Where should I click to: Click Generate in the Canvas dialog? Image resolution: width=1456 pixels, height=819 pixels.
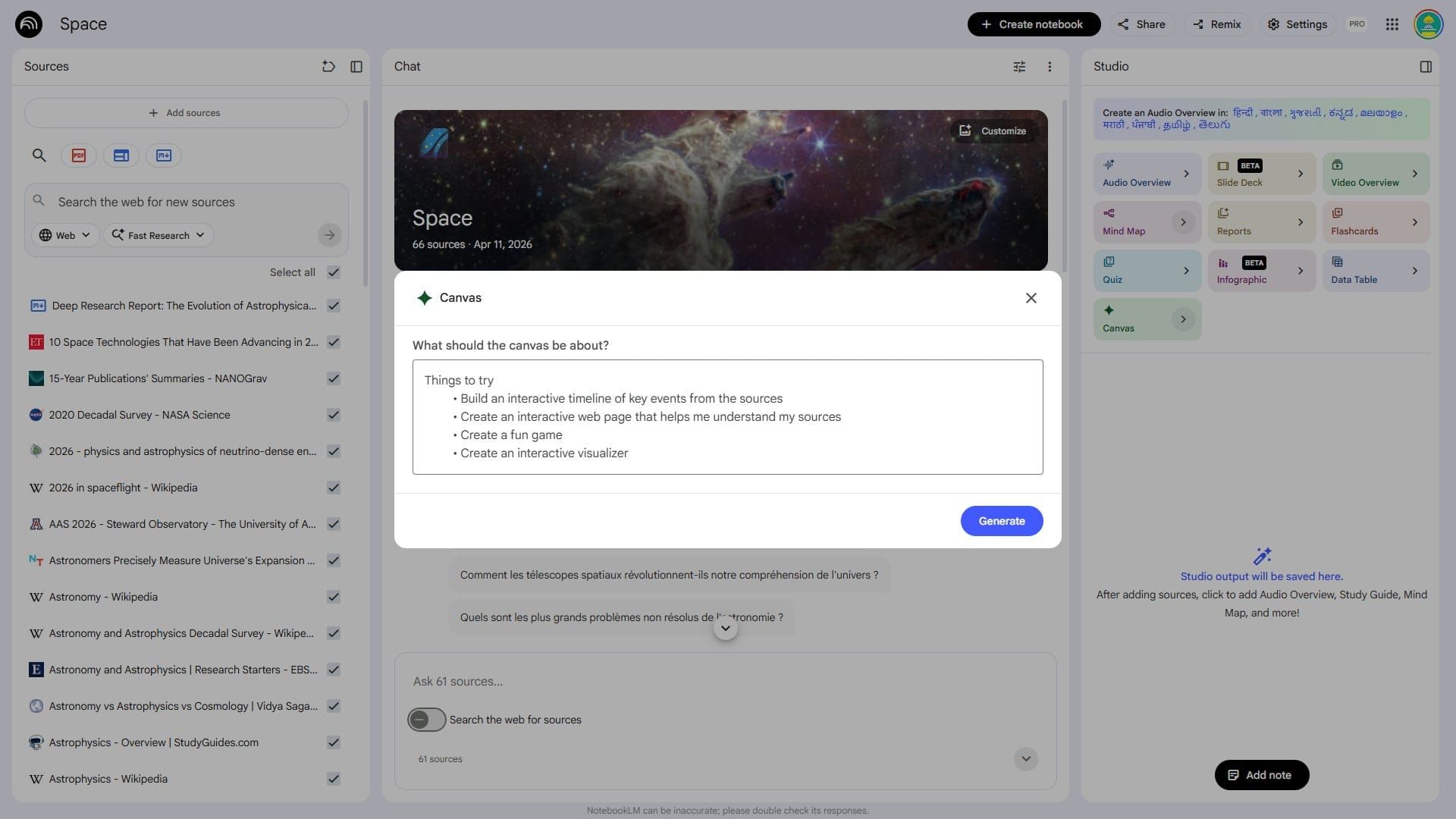coord(1001,521)
